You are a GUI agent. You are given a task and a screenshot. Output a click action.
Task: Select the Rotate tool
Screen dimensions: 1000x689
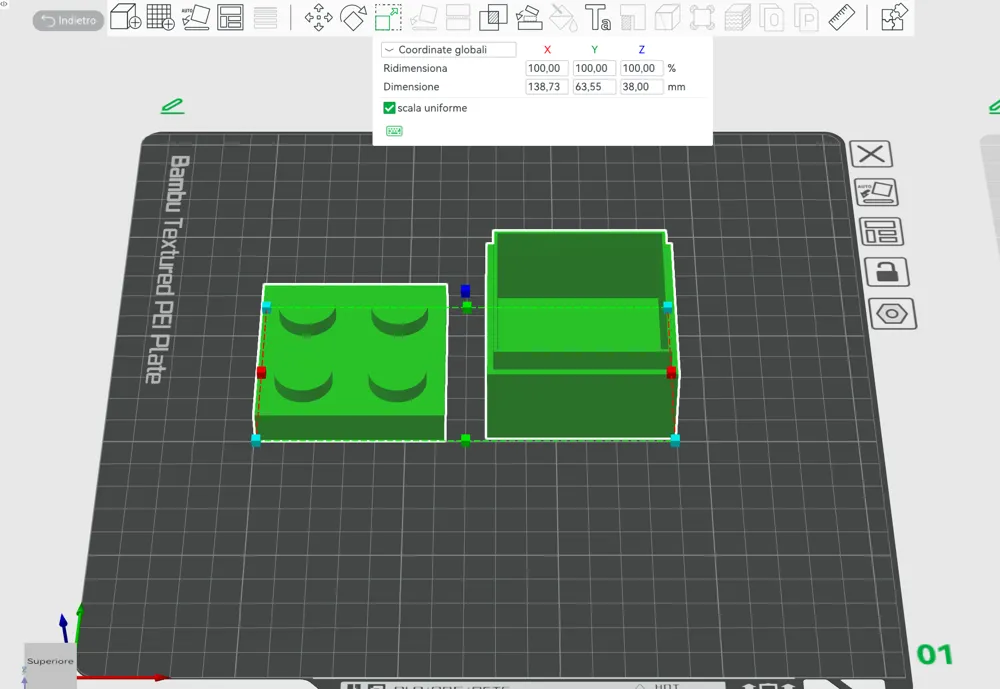(x=353, y=17)
